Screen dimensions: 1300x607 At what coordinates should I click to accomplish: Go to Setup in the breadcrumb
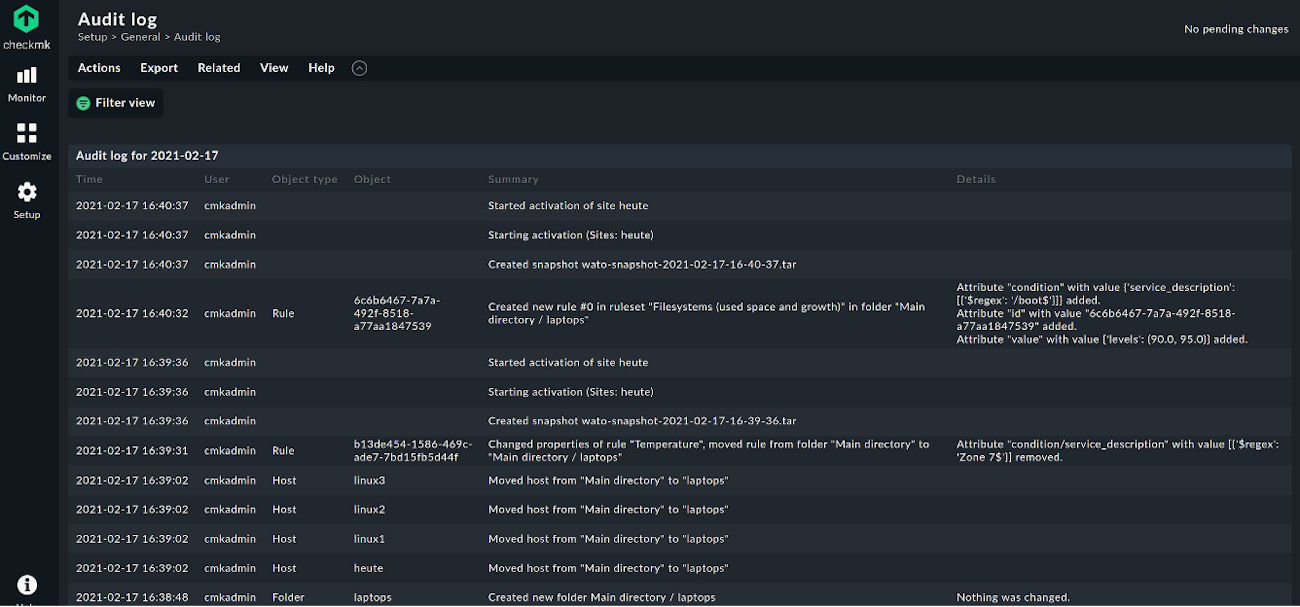coord(92,37)
